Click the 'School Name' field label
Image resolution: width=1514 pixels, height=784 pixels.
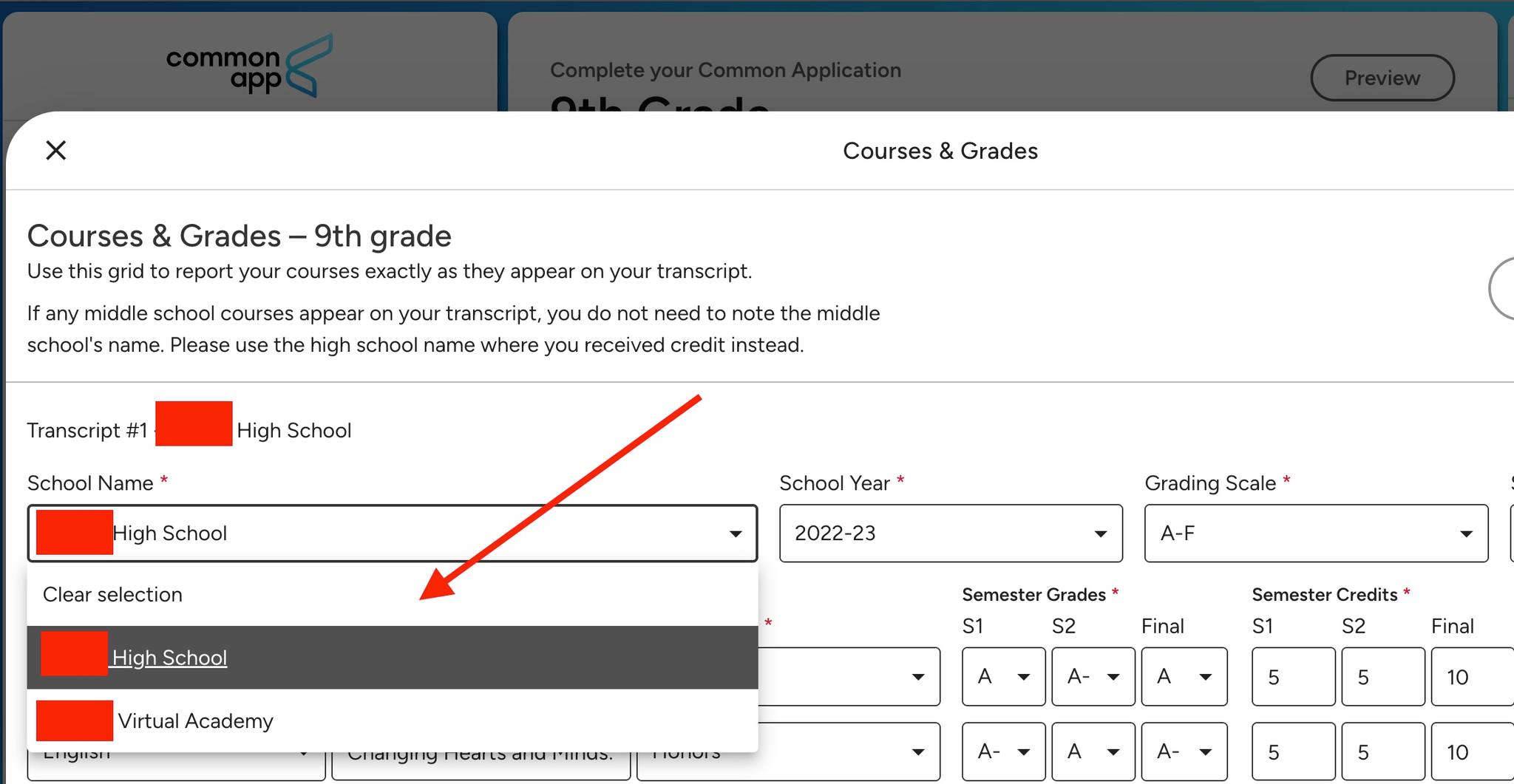pos(90,483)
